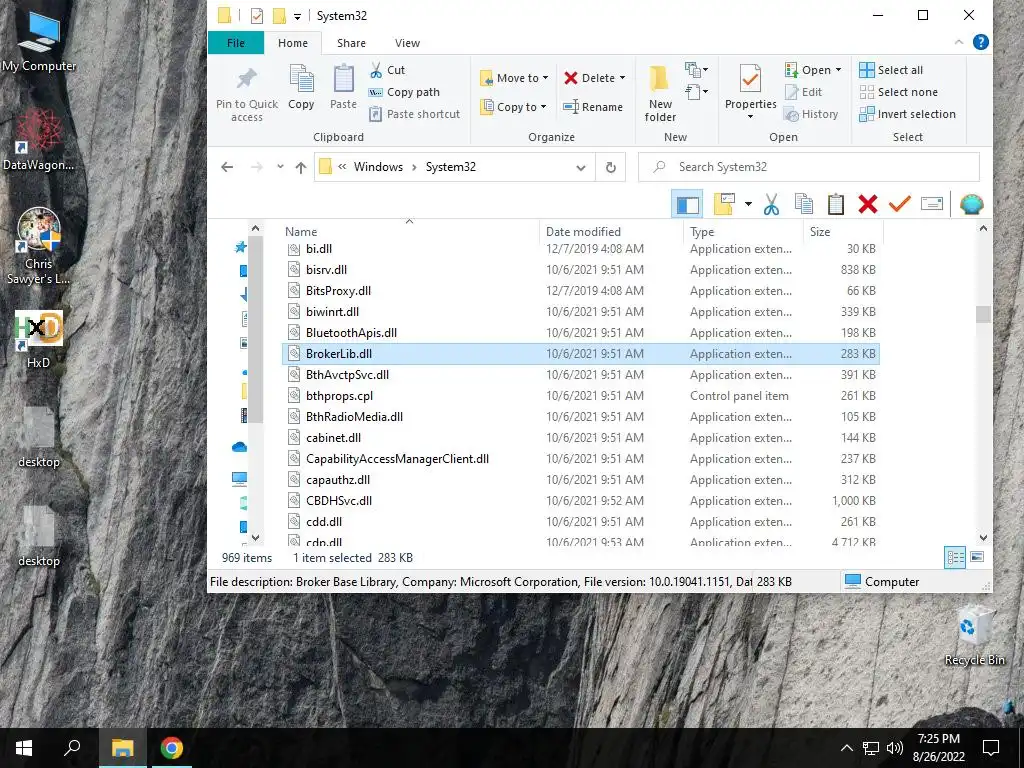Switch to the Share ribbon tab
Viewport: 1024px width, 768px height.
[351, 43]
